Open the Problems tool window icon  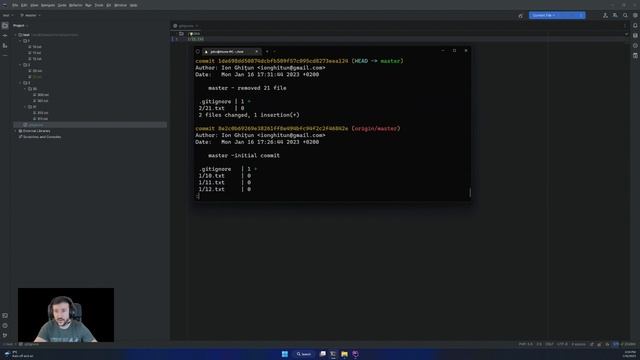tap(5, 326)
